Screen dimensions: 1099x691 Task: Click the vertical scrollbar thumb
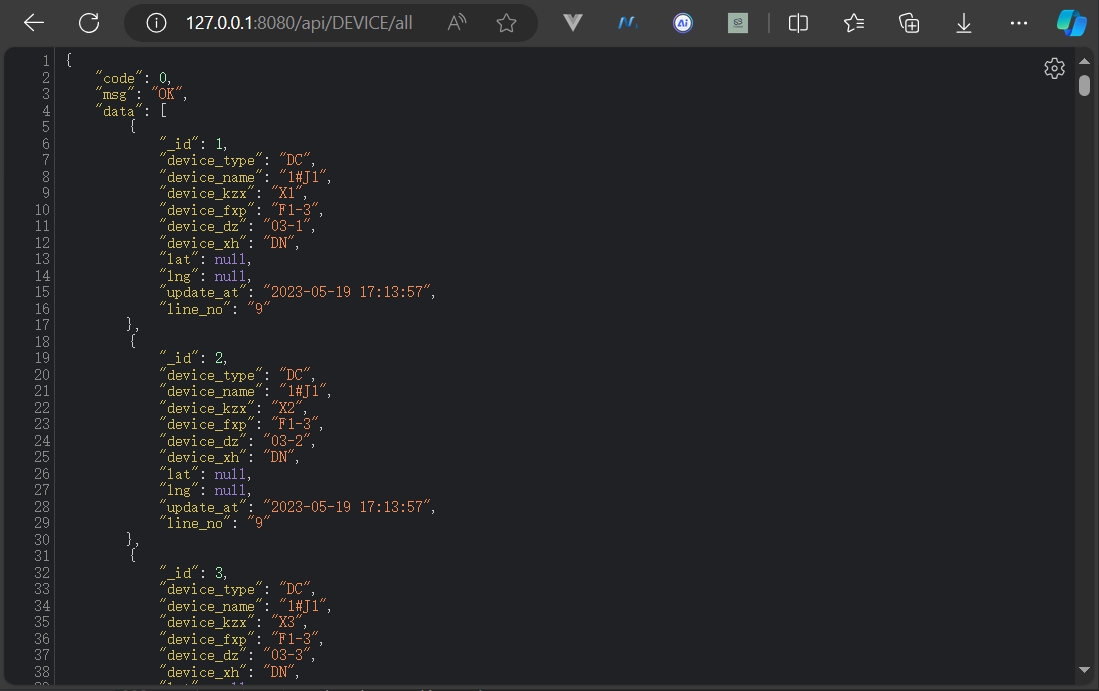tap(1084, 86)
